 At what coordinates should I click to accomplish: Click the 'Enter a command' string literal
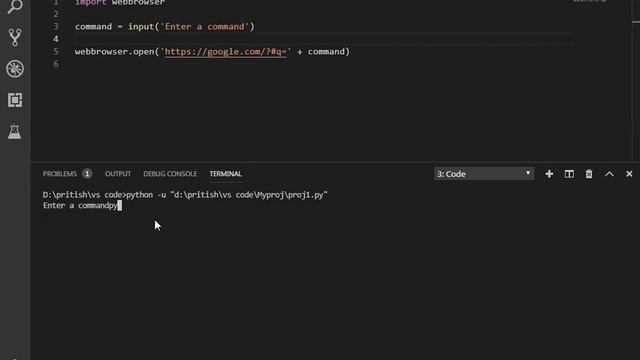click(x=205, y=27)
